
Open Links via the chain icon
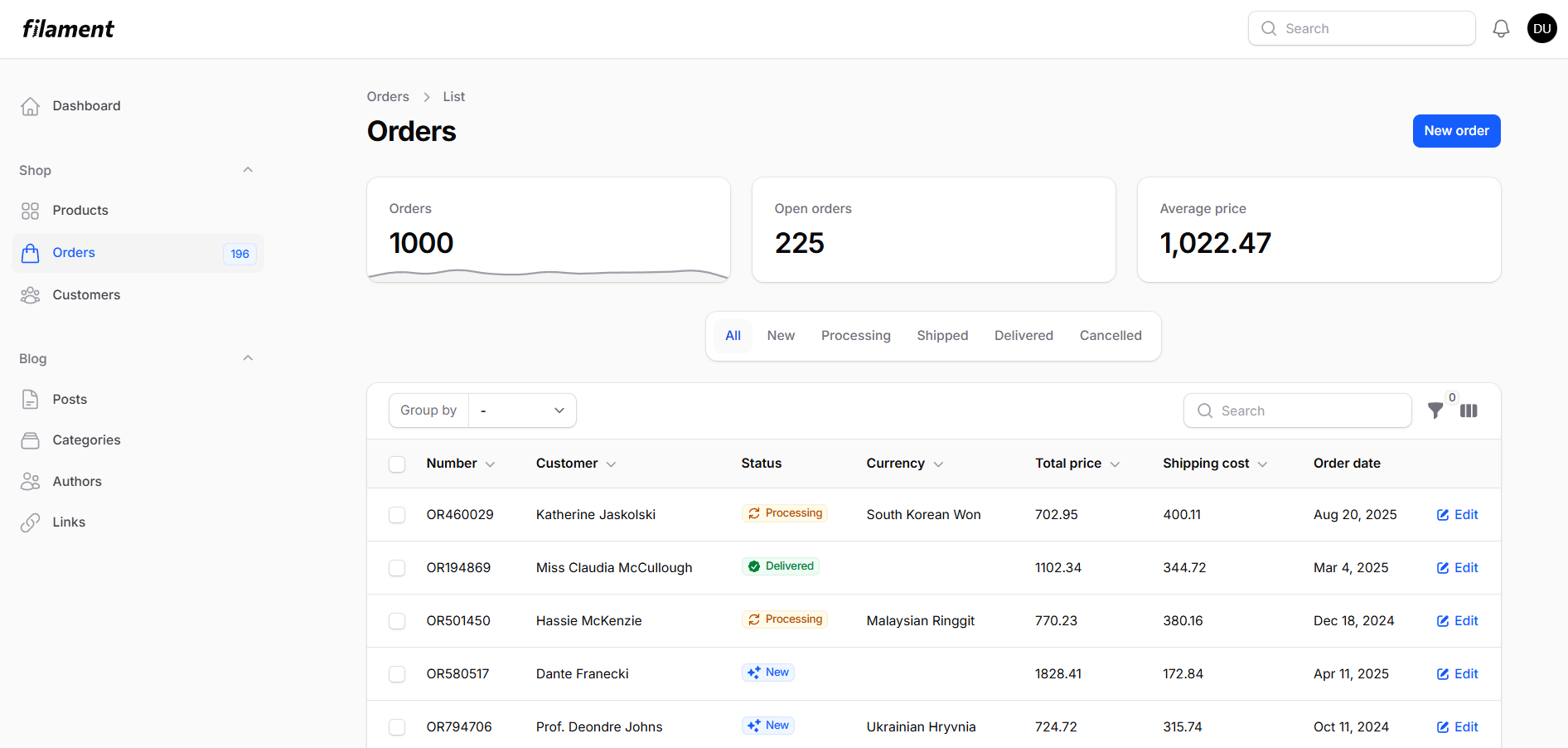point(31,522)
